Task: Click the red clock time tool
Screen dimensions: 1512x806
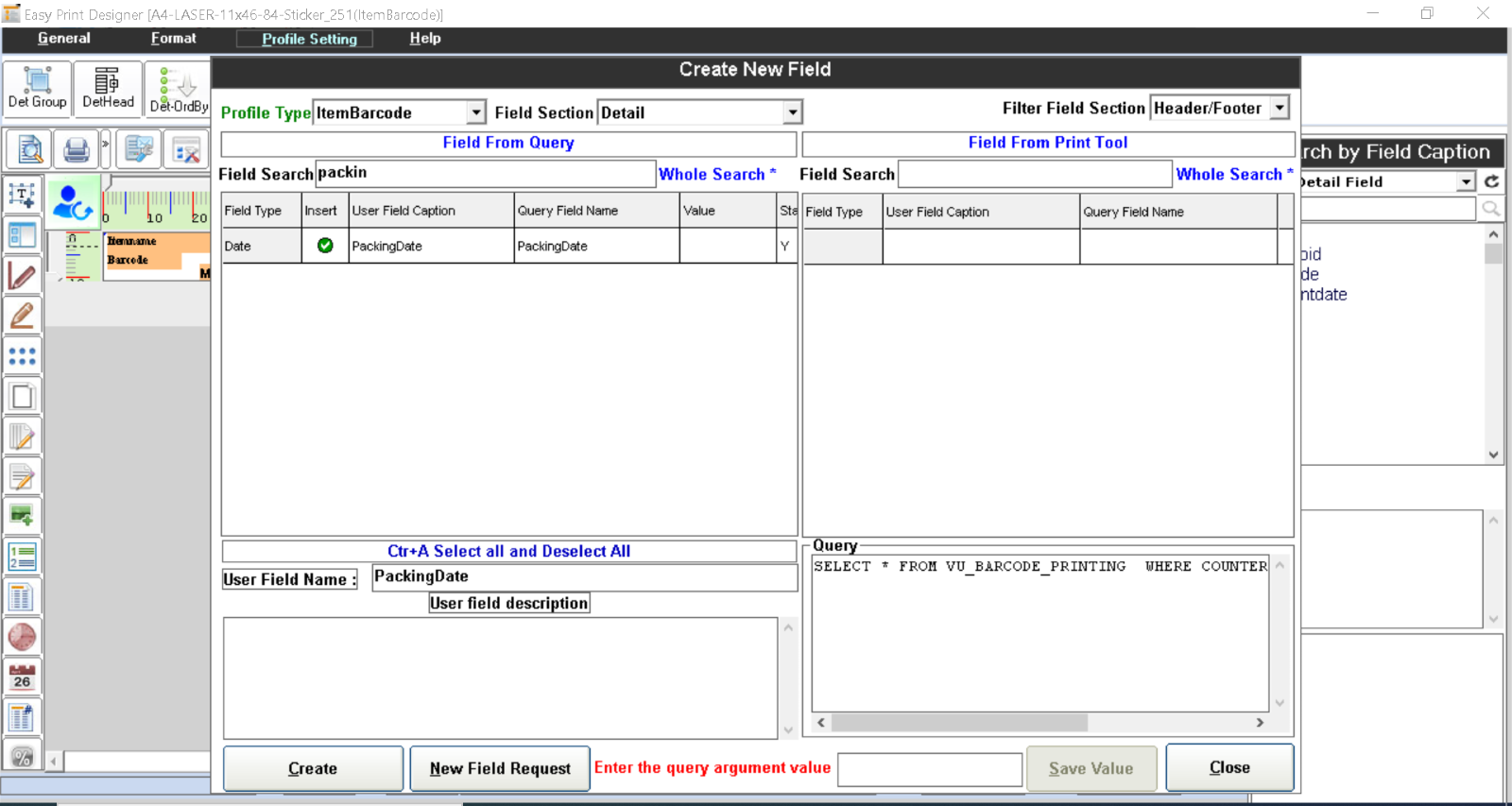Action: click(x=22, y=637)
